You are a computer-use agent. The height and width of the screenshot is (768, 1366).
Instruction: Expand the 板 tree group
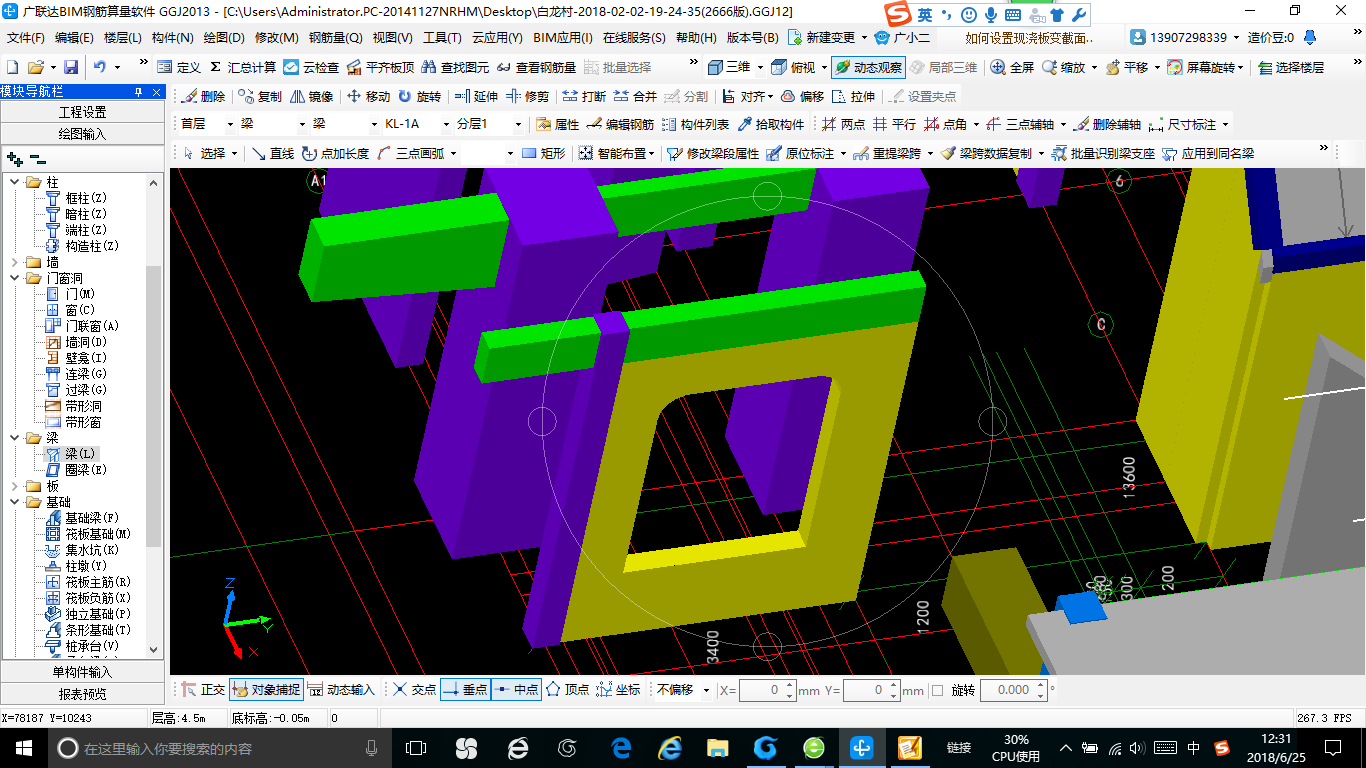click(x=15, y=486)
